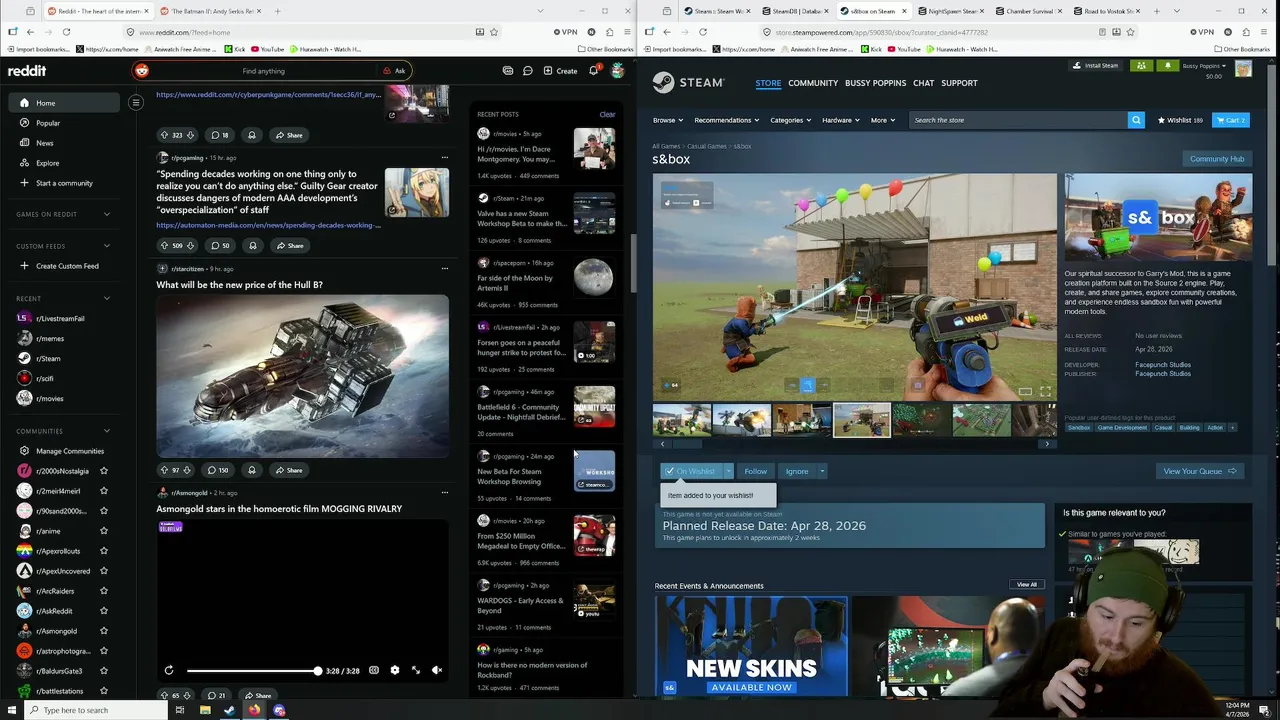Launch Steam from Windows taskbar

pyautogui.click(x=229, y=710)
